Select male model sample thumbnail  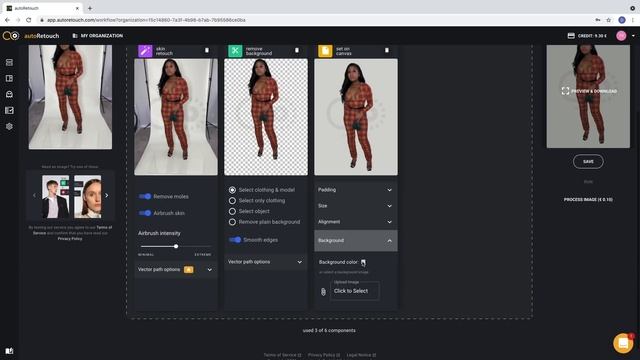click(x=56, y=197)
